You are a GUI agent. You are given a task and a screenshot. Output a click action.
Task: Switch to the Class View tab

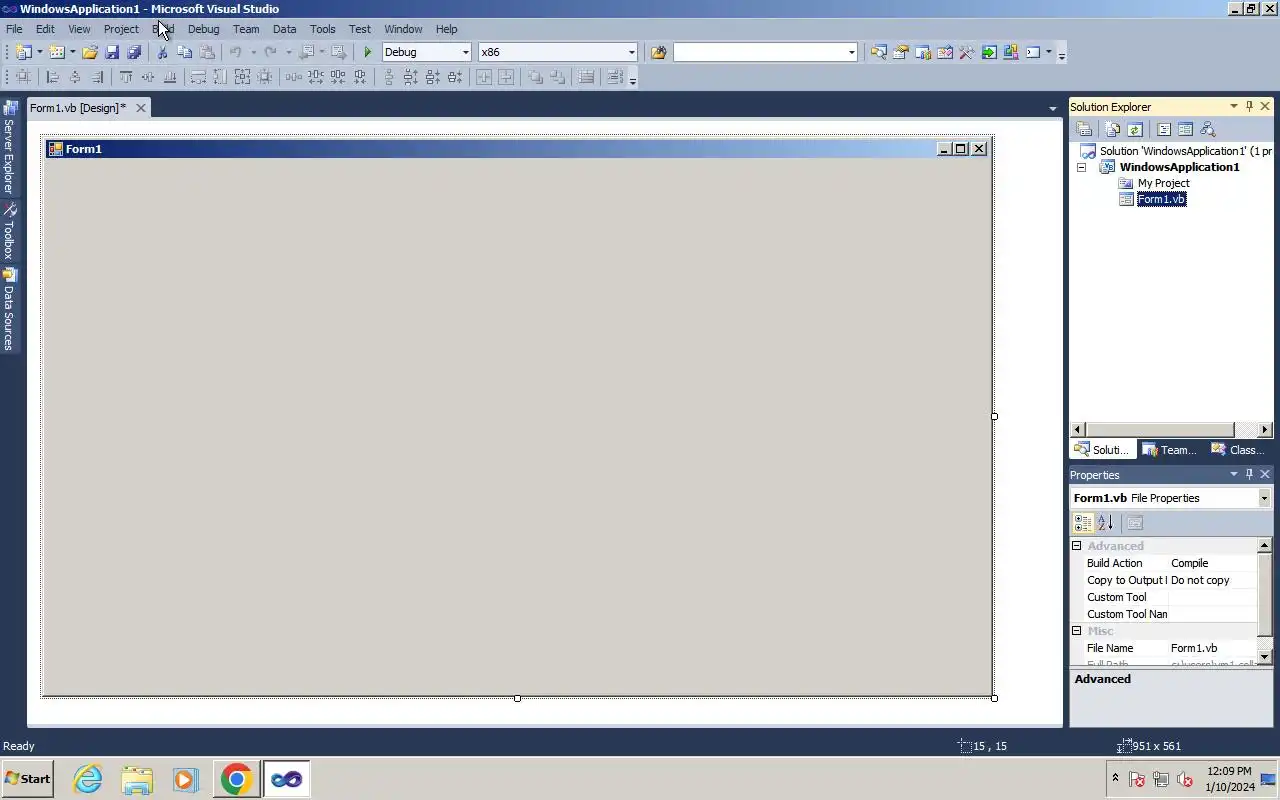pos(1237,450)
